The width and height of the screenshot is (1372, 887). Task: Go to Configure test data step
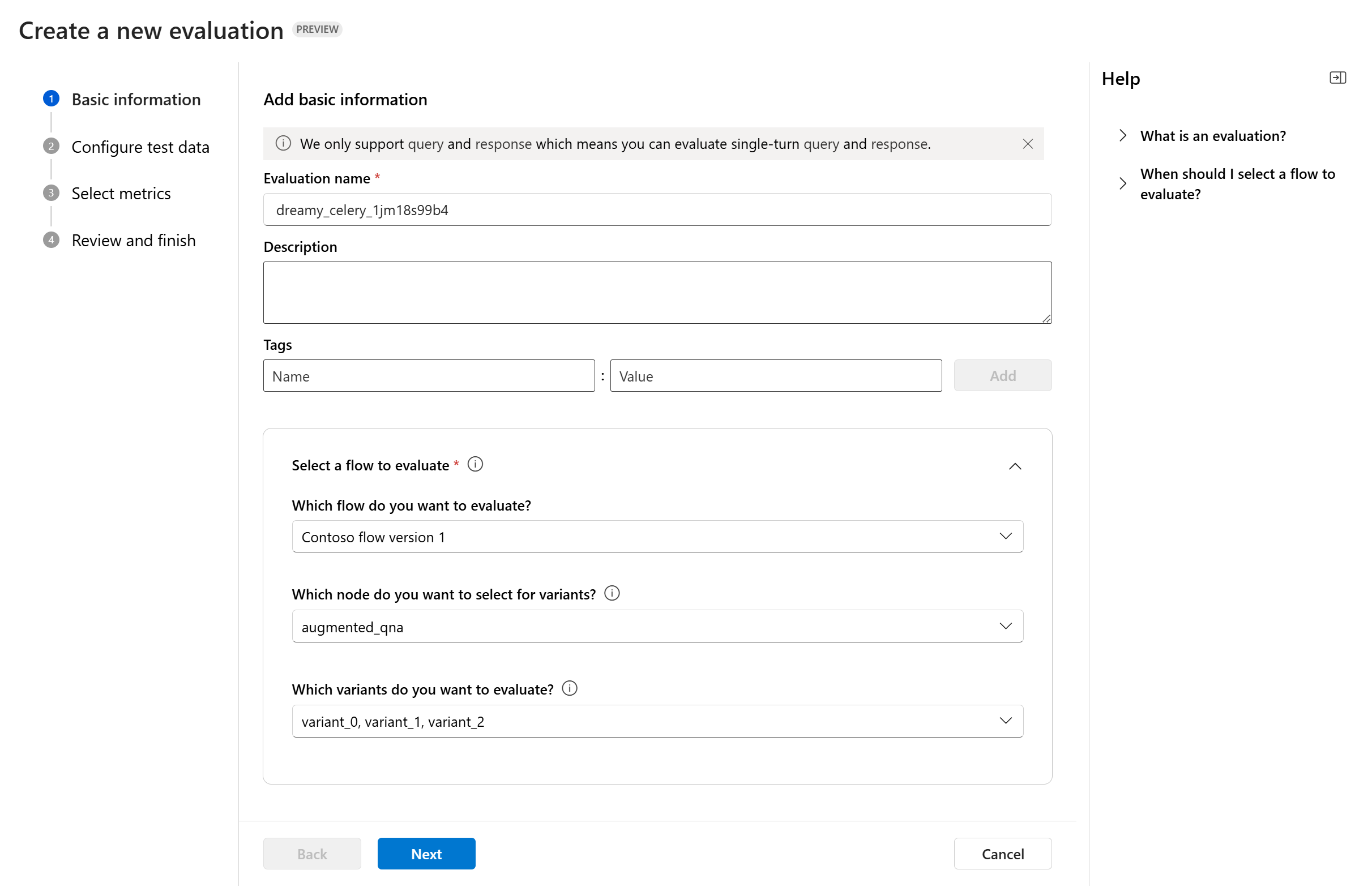[x=140, y=147]
